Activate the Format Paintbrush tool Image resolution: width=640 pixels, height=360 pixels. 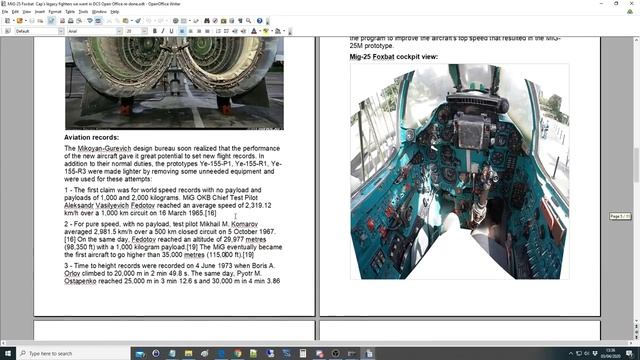click(x=138, y=20)
